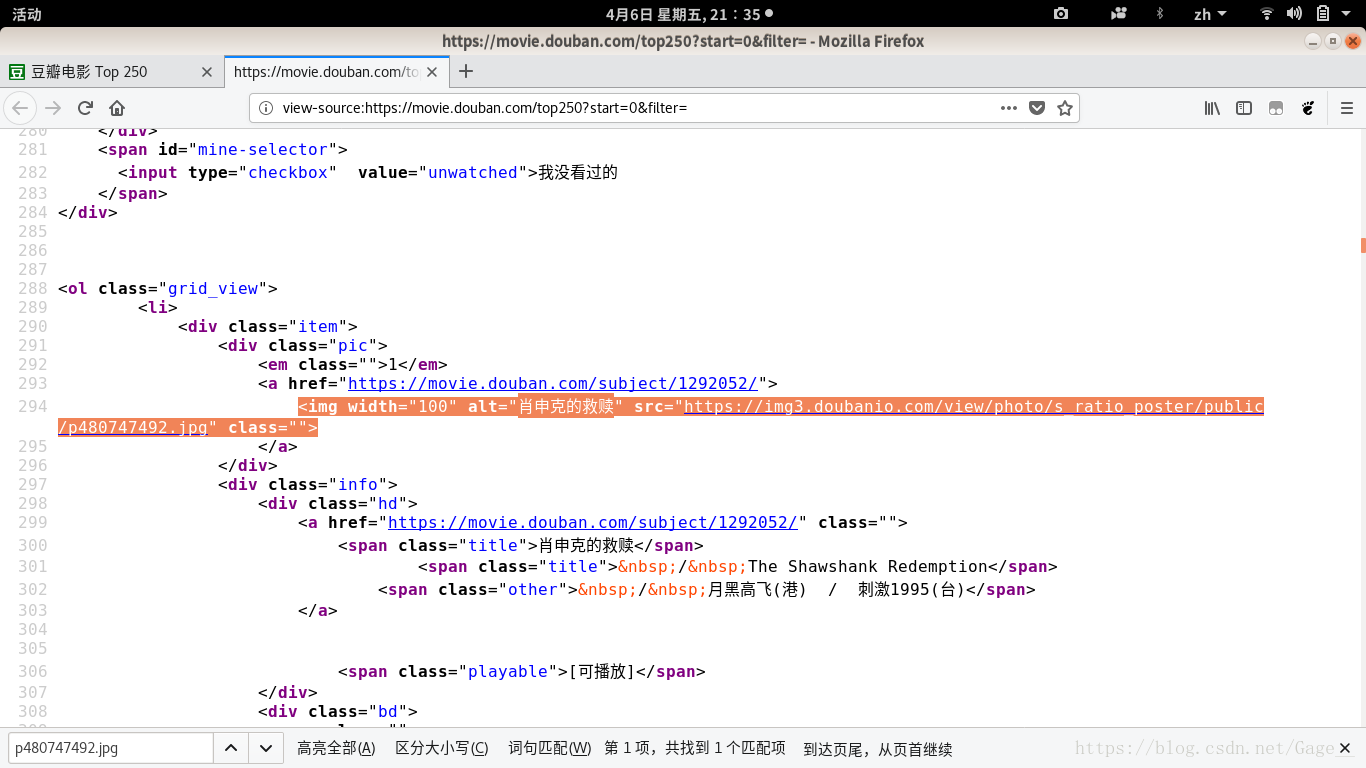Click 到达页尾,从页首继续 status message
Viewport: 1366px width, 768px height.
[x=877, y=748]
